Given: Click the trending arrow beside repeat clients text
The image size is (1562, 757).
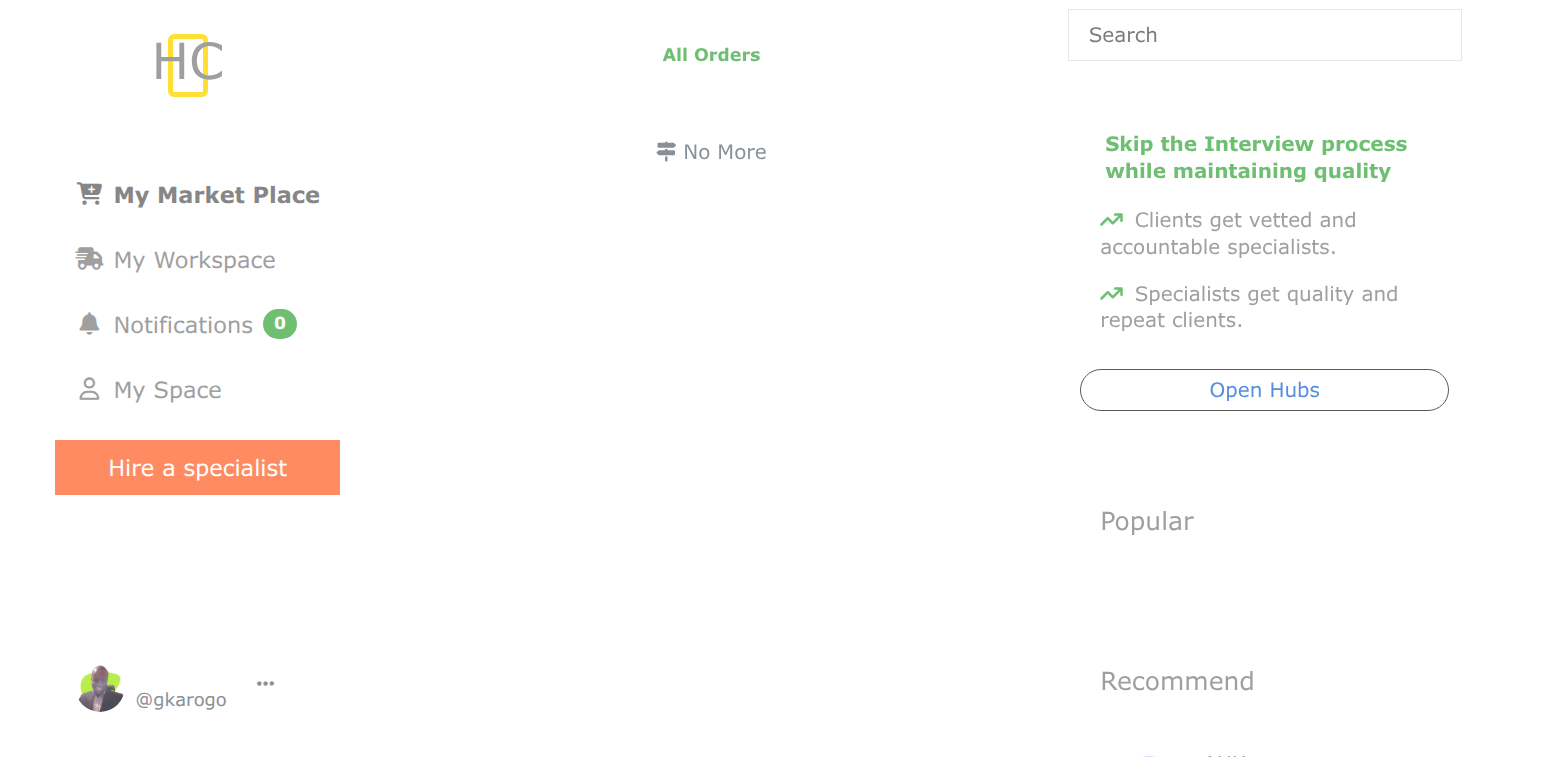Looking at the screenshot, I should [1111, 293].
